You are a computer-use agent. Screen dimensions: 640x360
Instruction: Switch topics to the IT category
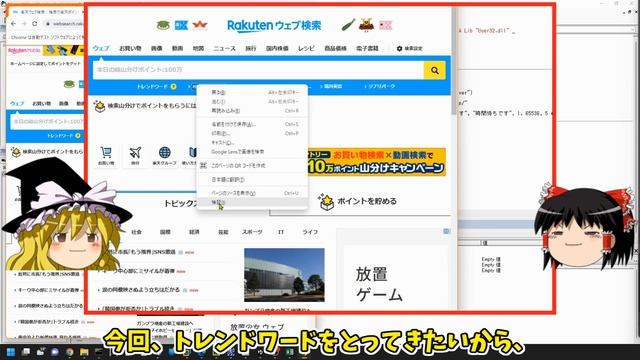pyautogui.click(x=281, y=232)
